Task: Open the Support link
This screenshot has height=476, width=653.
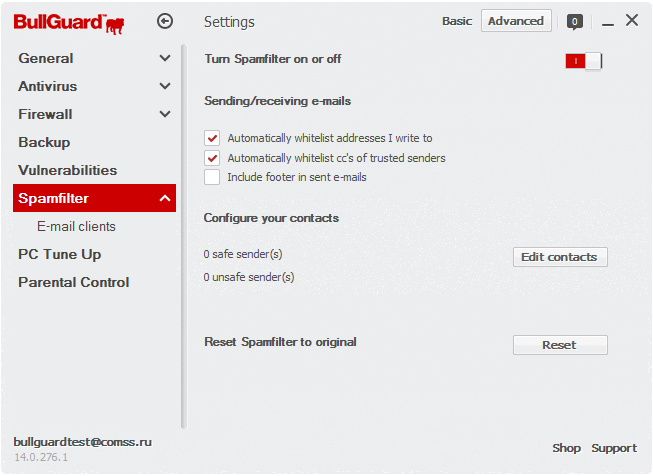Action: click(x=614, y=448)
